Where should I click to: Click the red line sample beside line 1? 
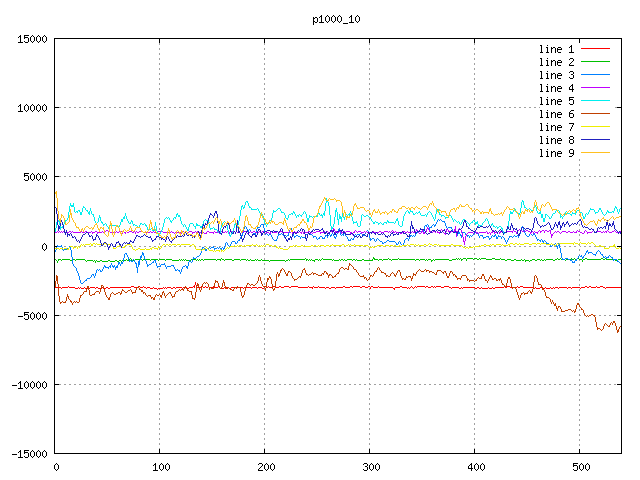pos(596,49)
